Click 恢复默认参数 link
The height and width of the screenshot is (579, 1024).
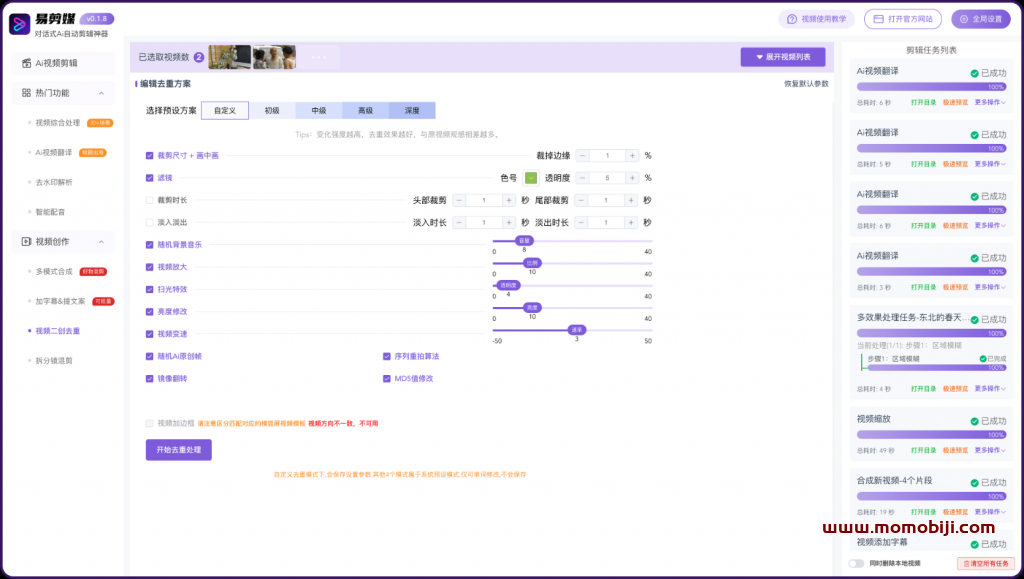click(x=805, y=84)
